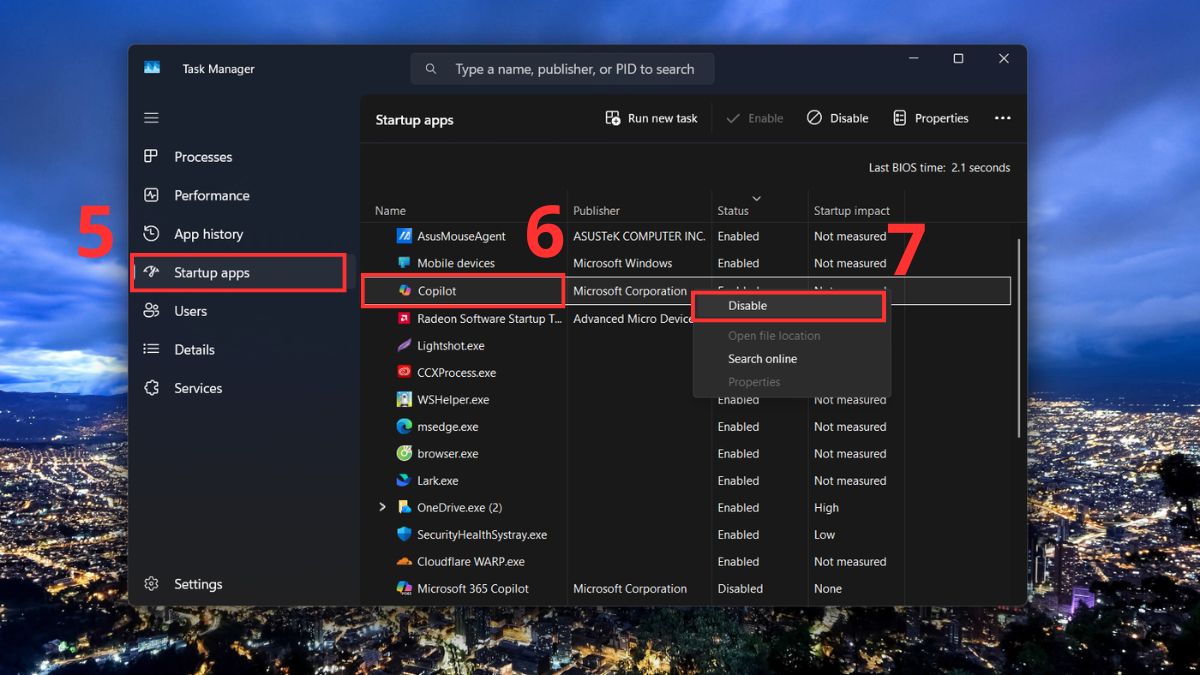Screen dimensions: 1200x675
Task: Click the Lark.exe app icon
Action: click(x=404, y=480)
